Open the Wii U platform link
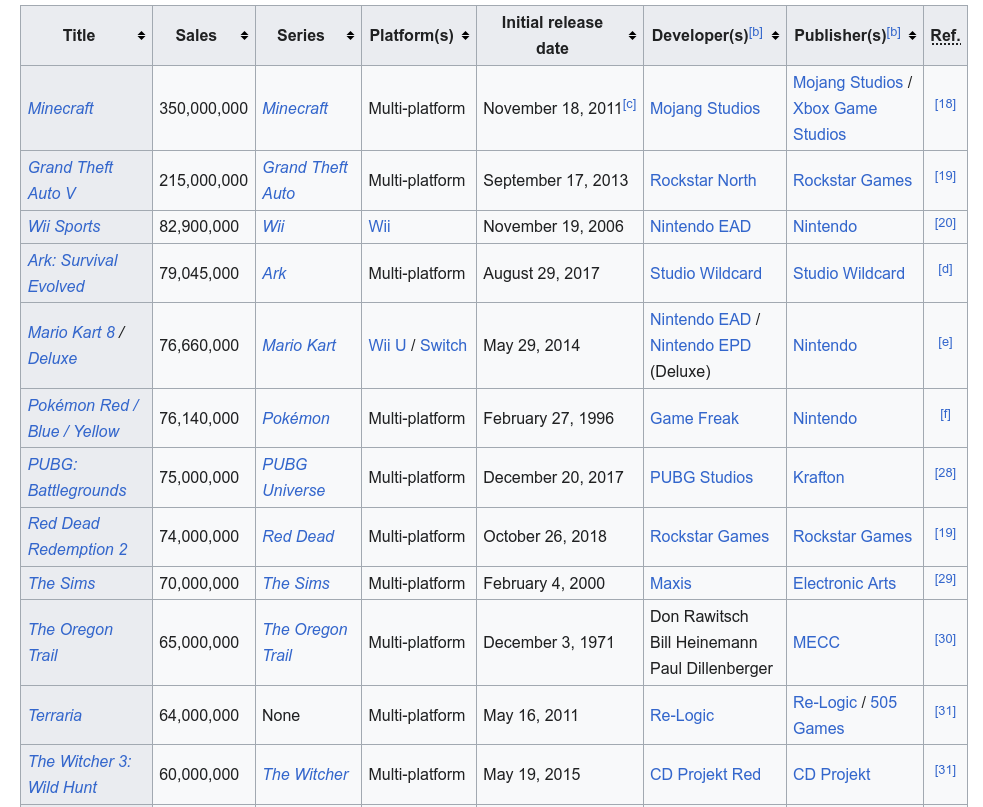The image size is (983, 807). pos(387,345)
